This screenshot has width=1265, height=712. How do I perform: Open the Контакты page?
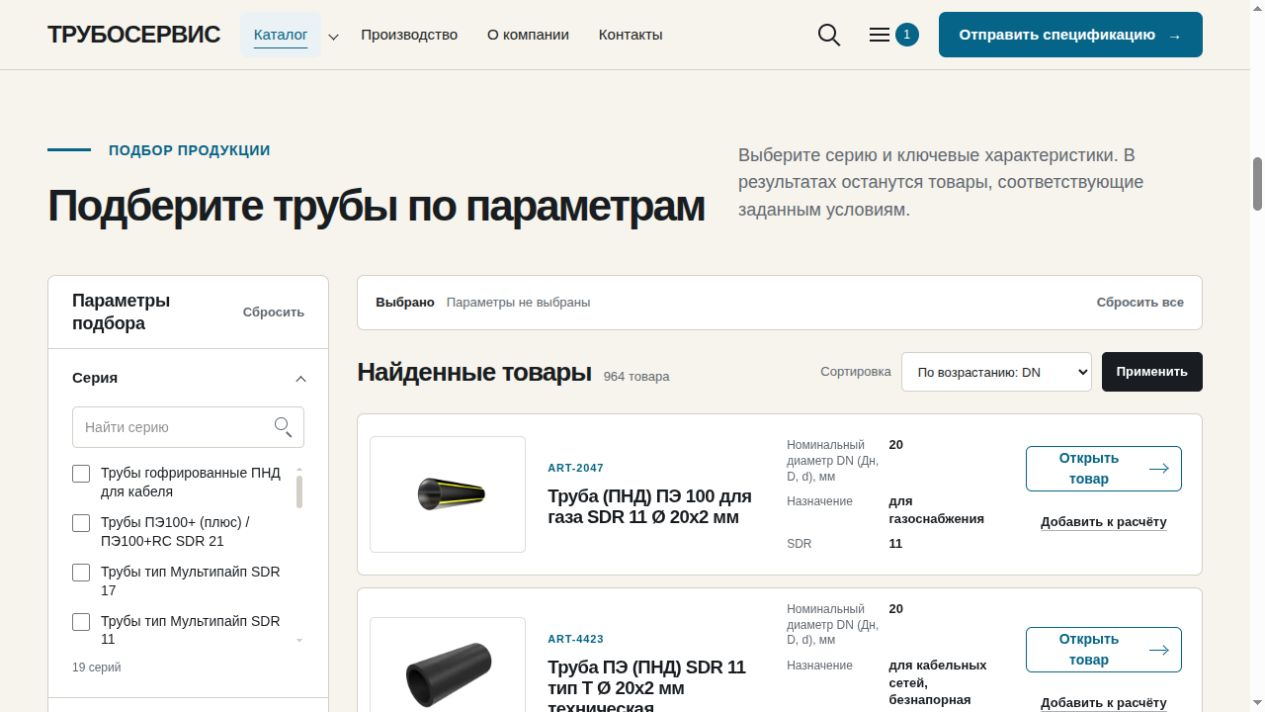[x=630, y=35]
